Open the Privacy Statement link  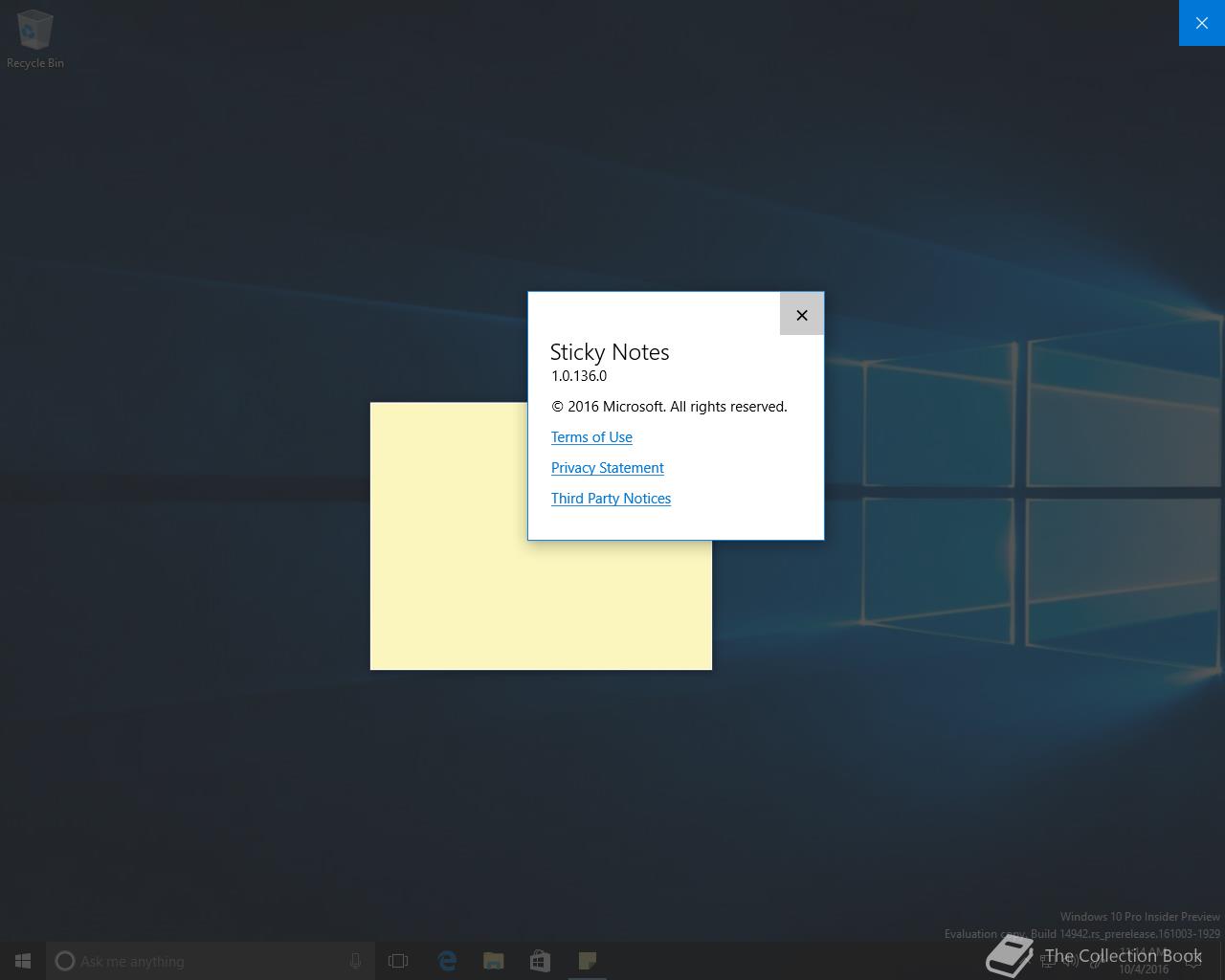(607, 468)
